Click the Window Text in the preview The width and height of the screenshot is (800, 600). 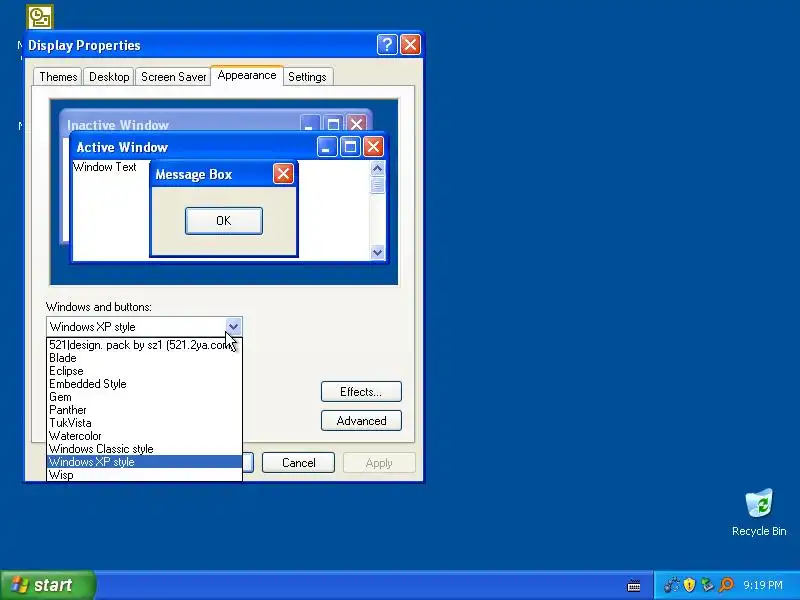(105, 167)
